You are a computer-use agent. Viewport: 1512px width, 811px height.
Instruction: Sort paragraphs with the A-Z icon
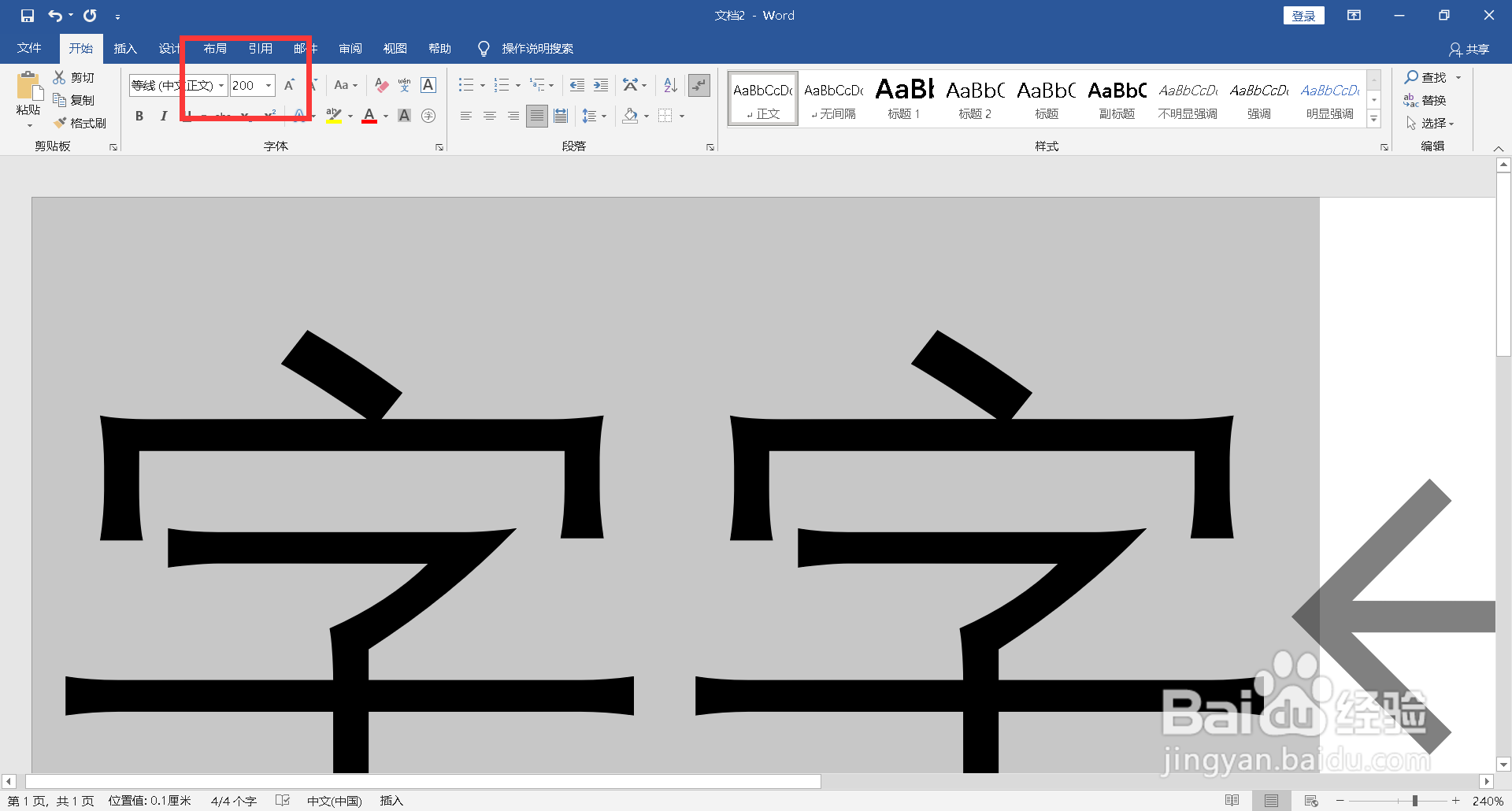coord(670,85)
